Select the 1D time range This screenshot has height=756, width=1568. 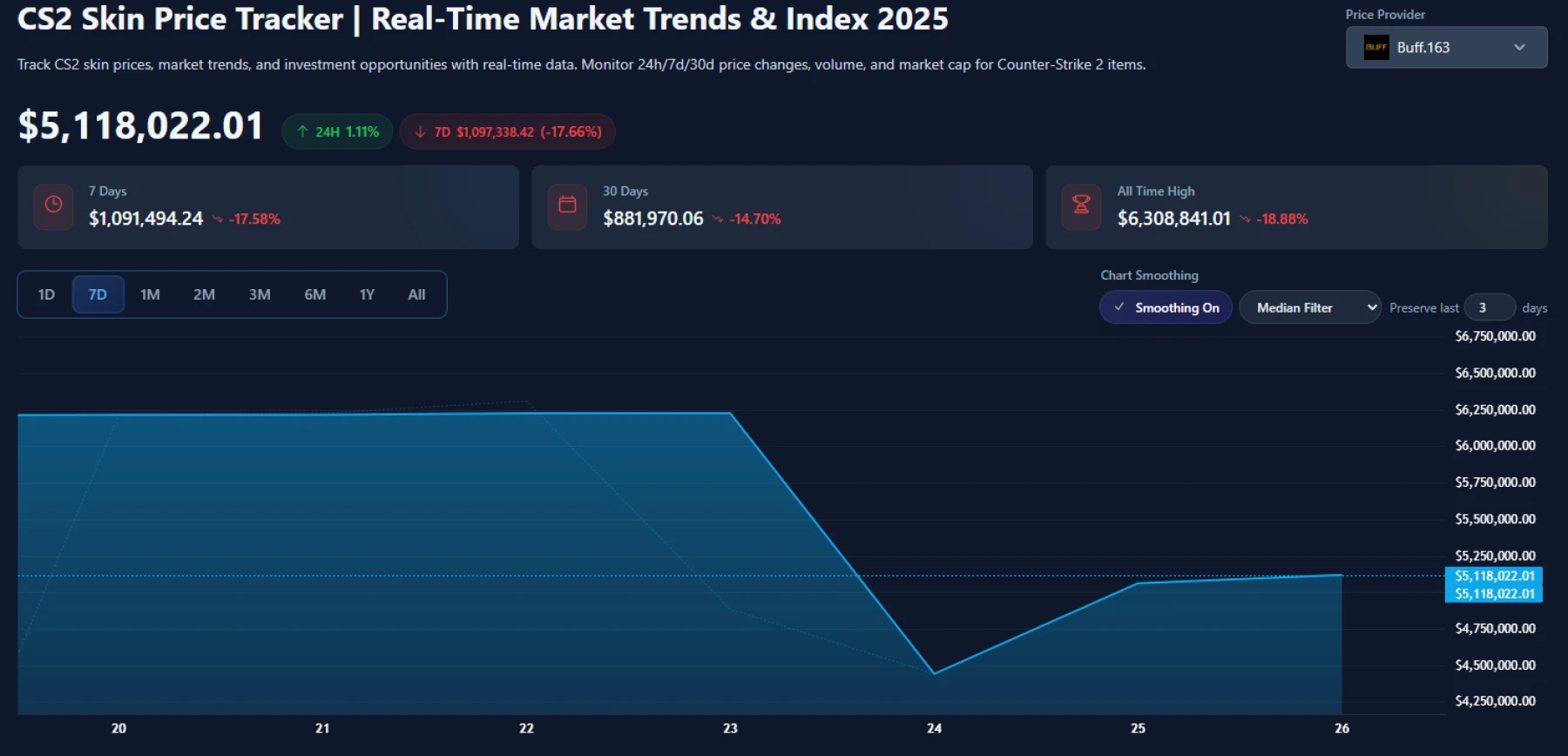tap(46, 294)
